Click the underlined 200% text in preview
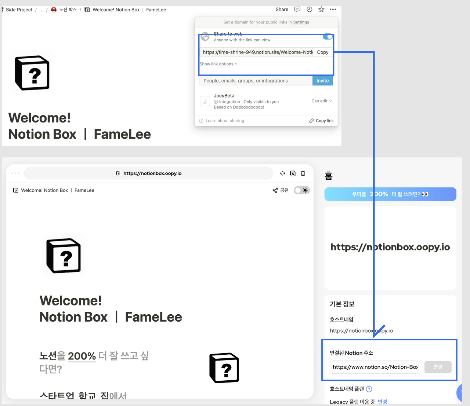Viewport: 470px width, 406px height. [x=82, y=356]
